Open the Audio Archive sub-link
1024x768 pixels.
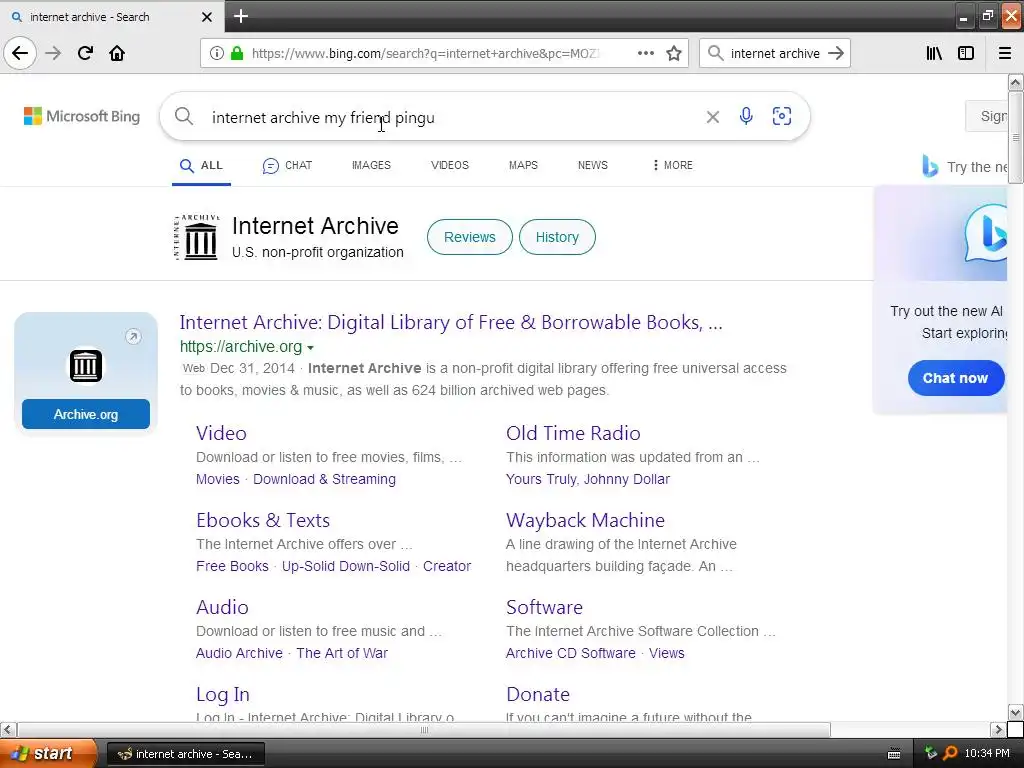click(239, 653)
